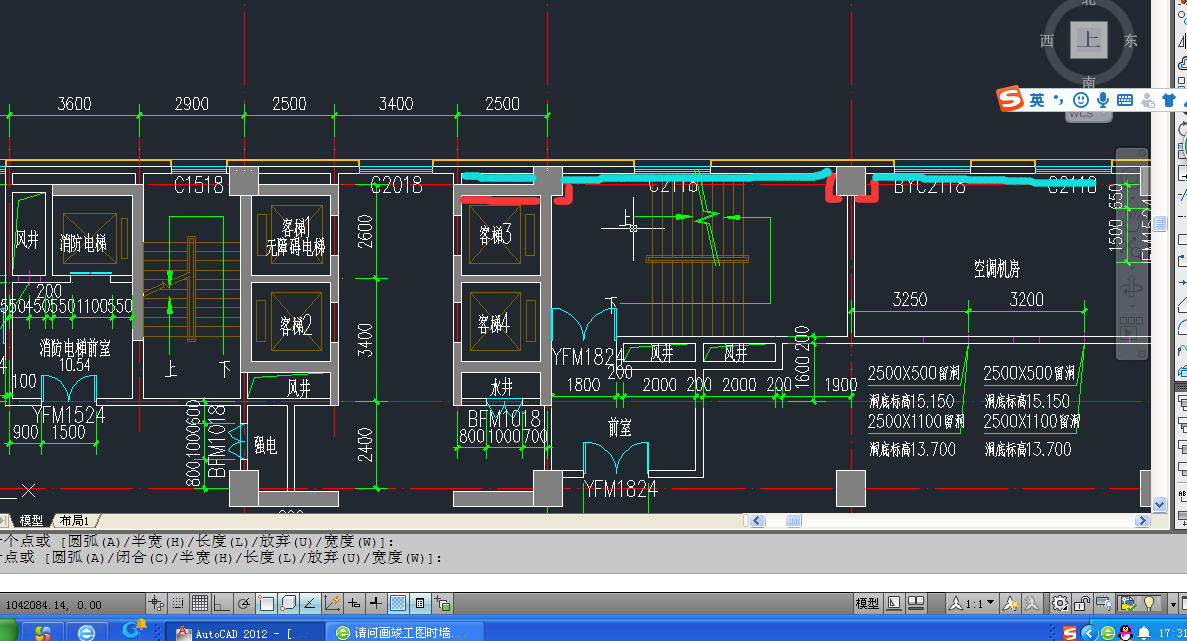Screen dimensions: 1187x641
Task: Click the notification bell tray icon
Action: click(1144, 633)
